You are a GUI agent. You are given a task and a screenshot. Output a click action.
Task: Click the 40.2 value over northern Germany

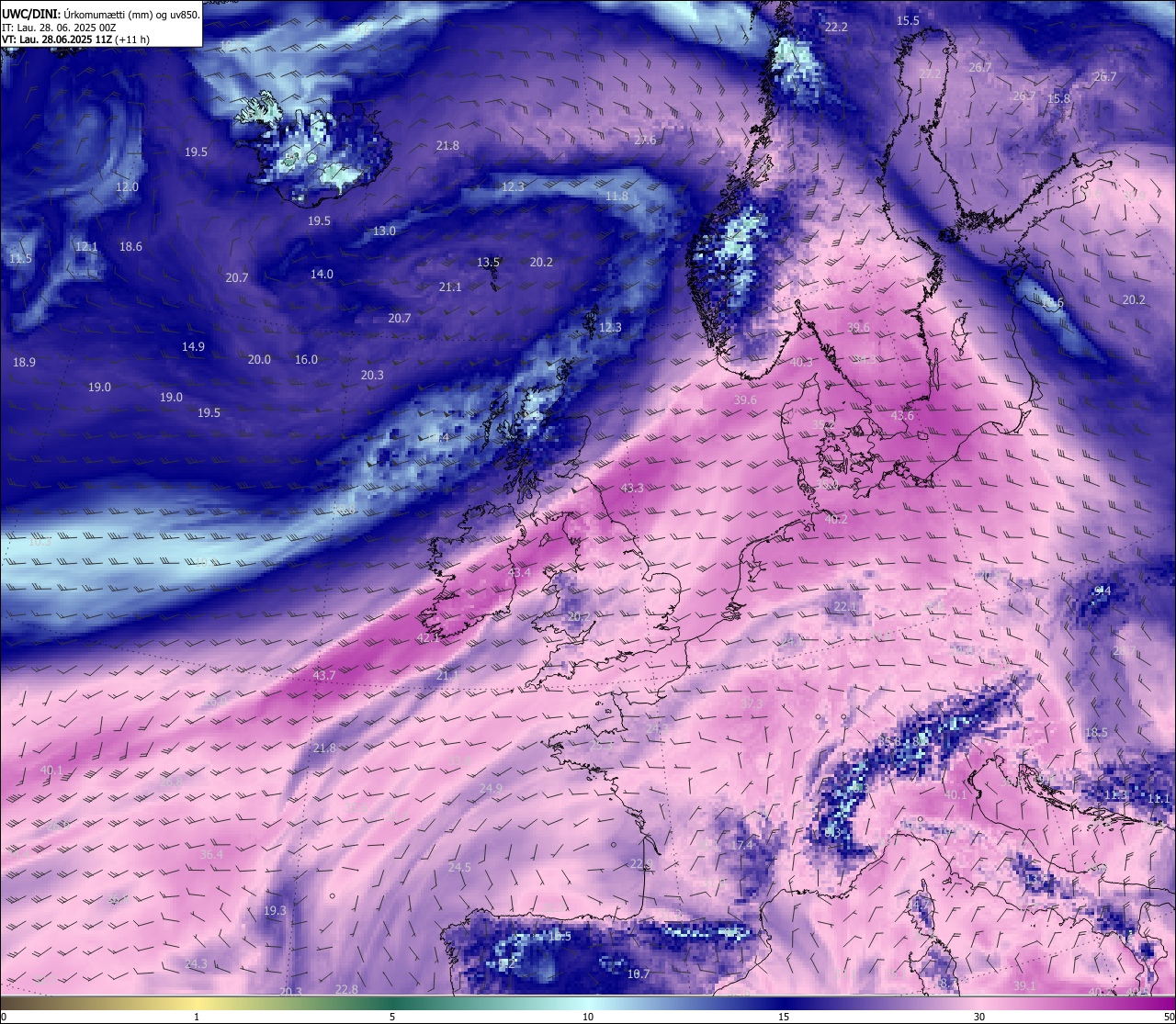tap(836, 519)
